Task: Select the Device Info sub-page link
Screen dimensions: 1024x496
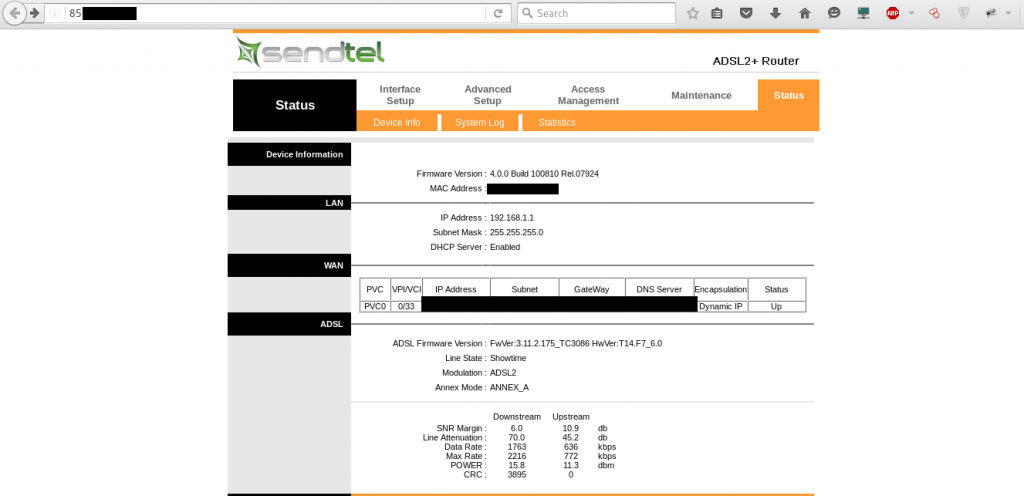Action: pos(396,122)
